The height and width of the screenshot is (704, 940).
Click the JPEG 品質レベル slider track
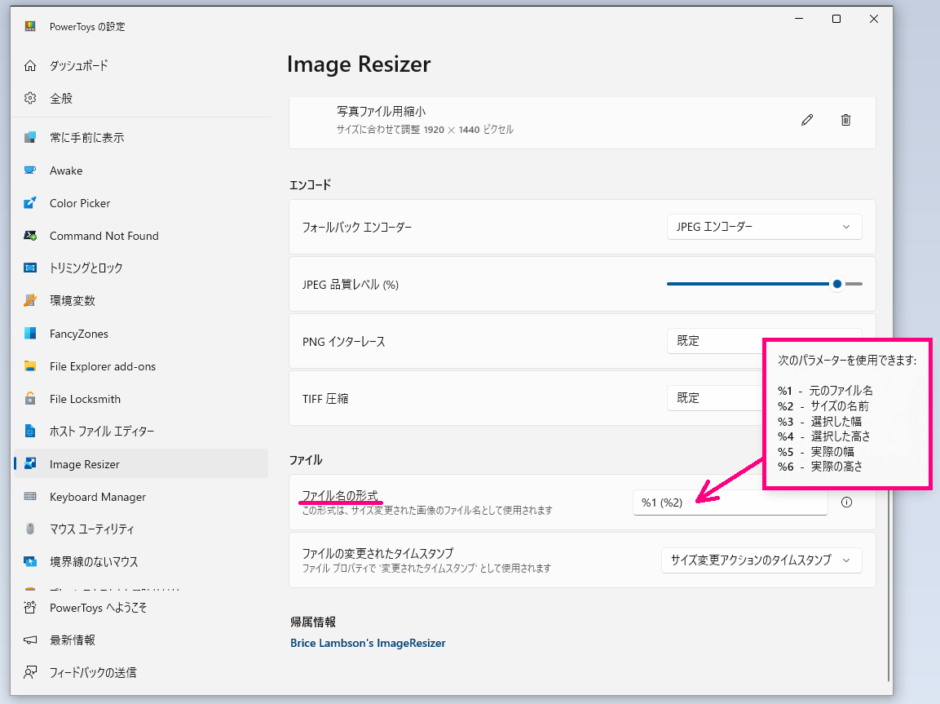tap(764, 284)
